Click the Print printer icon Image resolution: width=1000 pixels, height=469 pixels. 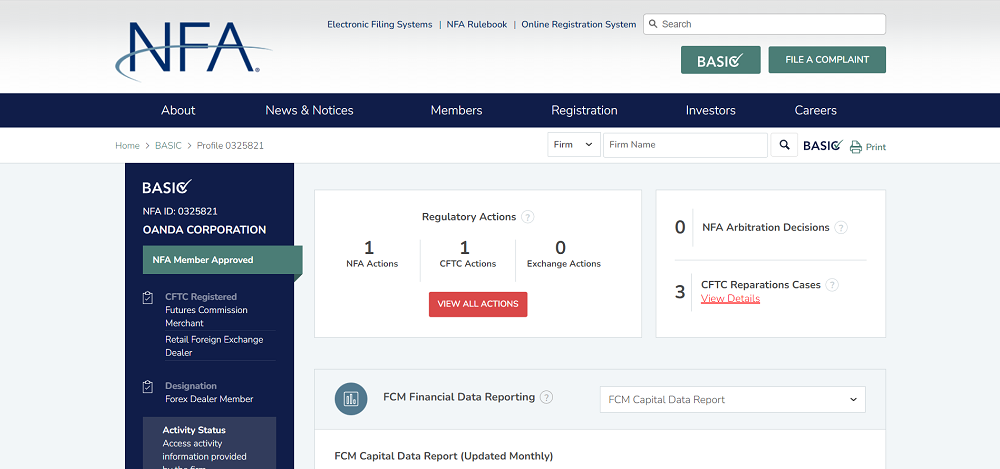point(856,147)
